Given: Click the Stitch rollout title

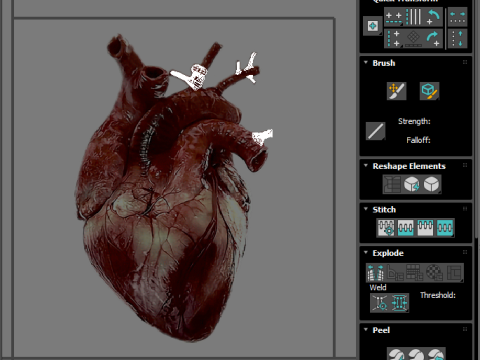Looking at the screenshot, I should coord(384,209).
